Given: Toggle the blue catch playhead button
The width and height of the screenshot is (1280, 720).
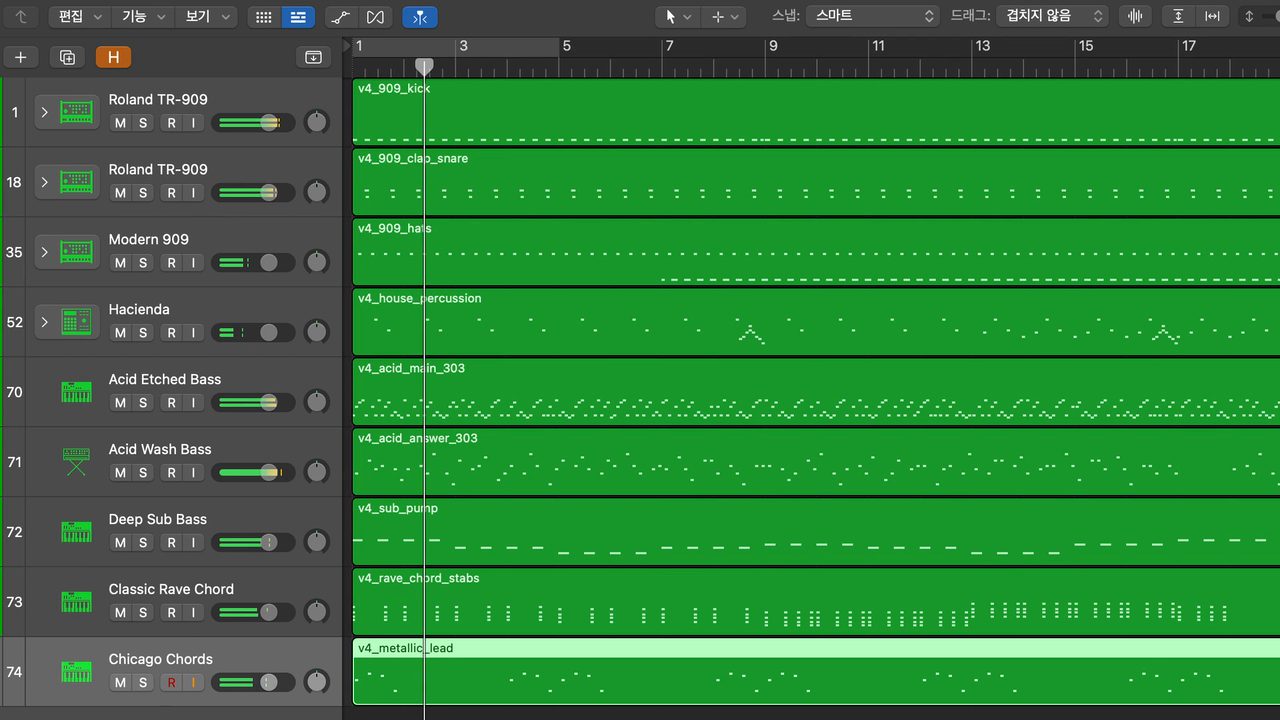Looking at the screenshot, I should click(x=420, y=17).
